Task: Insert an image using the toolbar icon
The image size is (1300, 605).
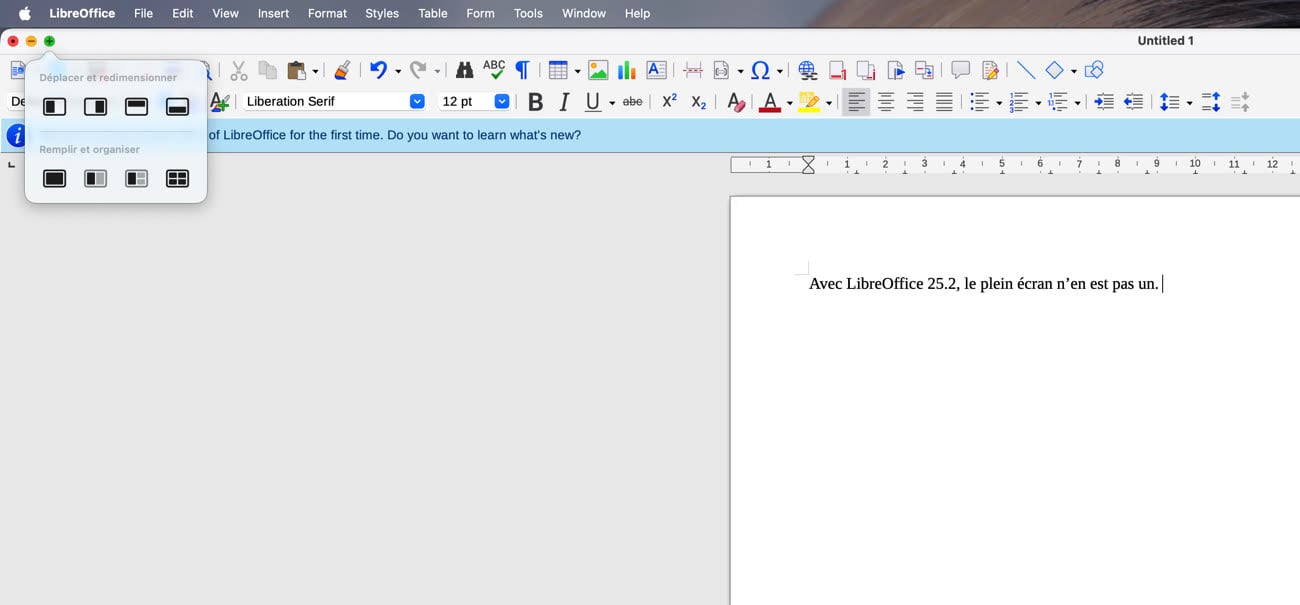Action: (x=598, y=70)
